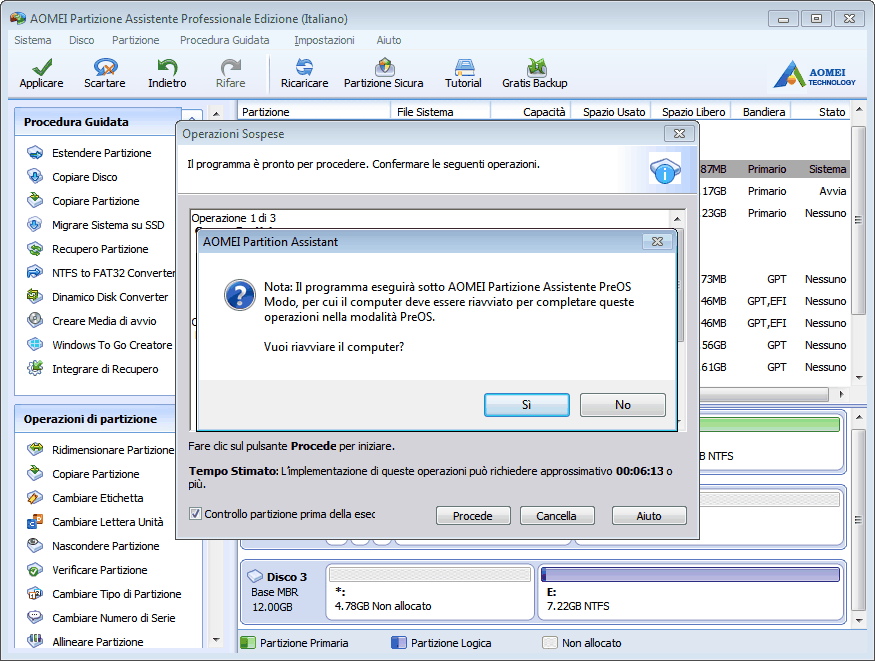This screenshot has width=875, height=661.
Task: Click the Scartare toolbar icon
Action: (105, 67)
